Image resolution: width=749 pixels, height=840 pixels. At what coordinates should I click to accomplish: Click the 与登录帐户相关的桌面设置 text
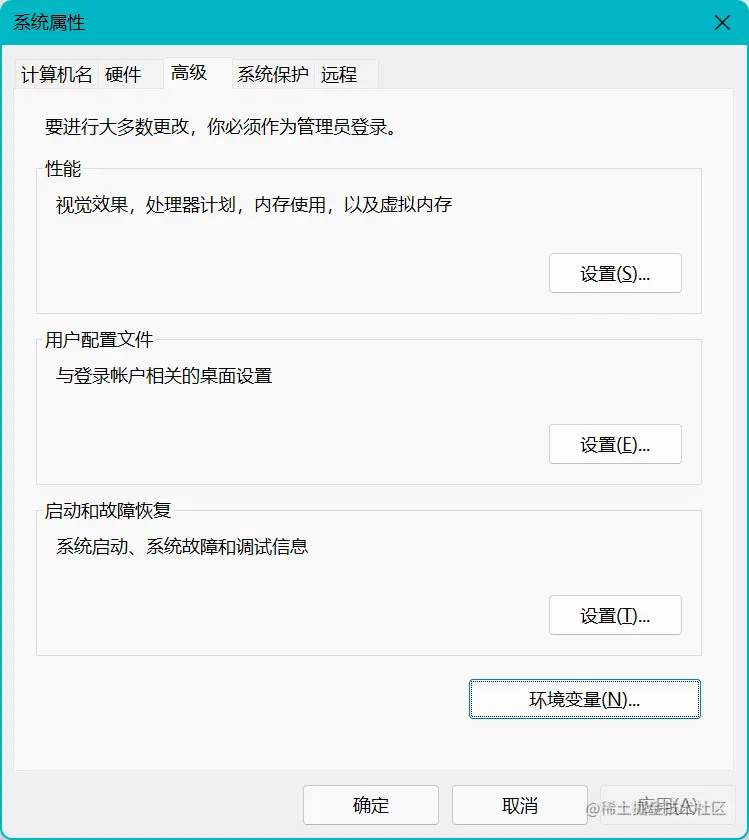163,375
